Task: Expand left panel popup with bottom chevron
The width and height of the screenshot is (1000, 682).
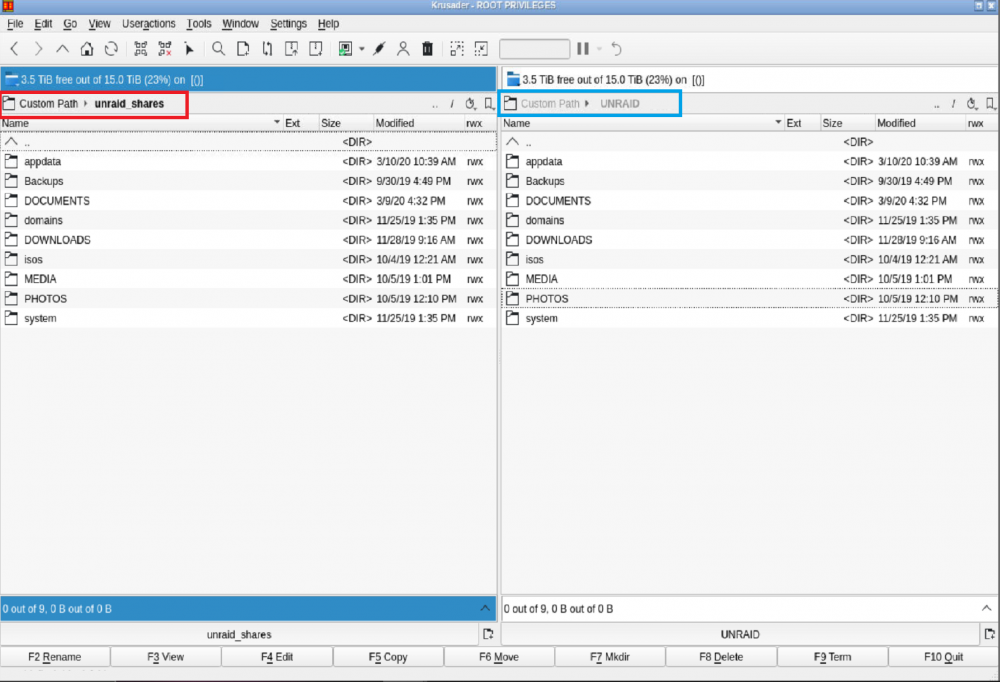Action: [485, 608]
